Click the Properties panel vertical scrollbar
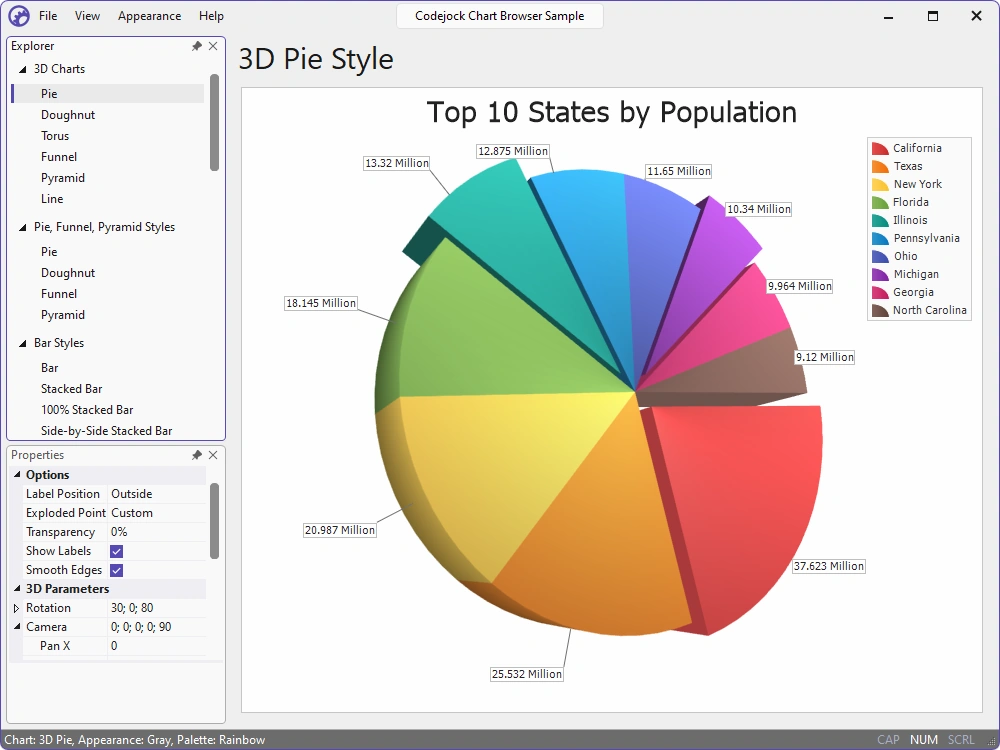Image resolution: width=1000 pixels, height=750 pixels. click(x=214, y=521)
